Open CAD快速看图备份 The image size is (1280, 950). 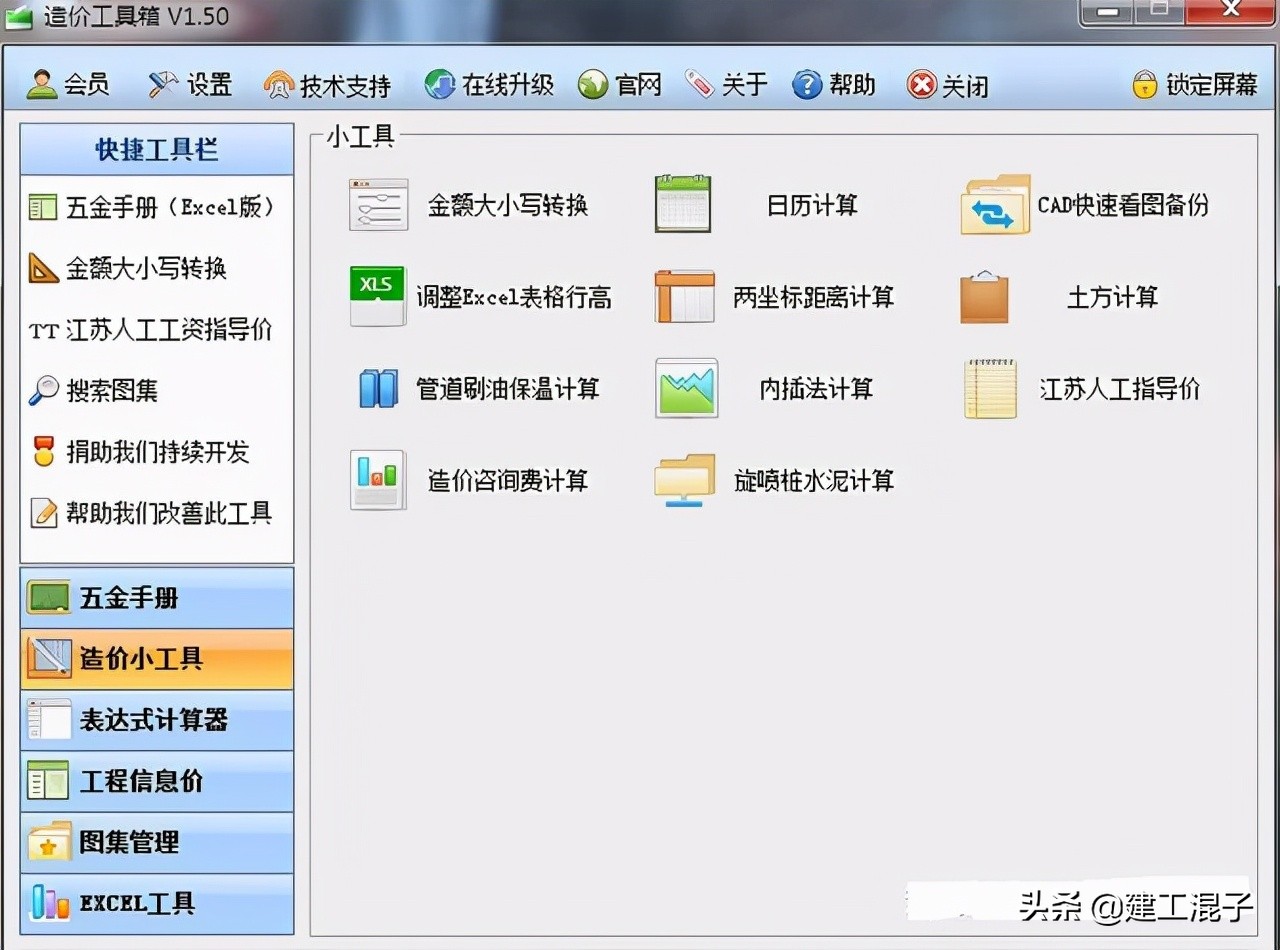coord(1123,204)
